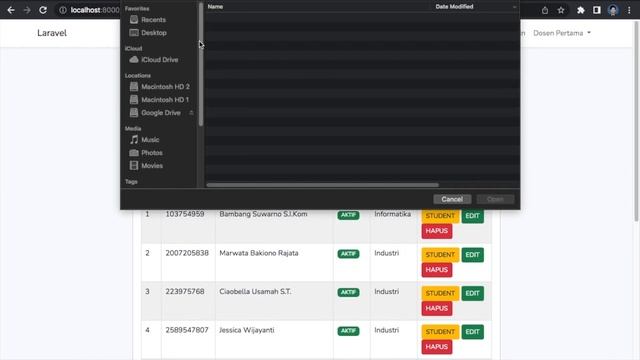The height and width of the screenshot is (360, 640).
Task: Click the browser forward arrow
Action: (x=27, y=10)
